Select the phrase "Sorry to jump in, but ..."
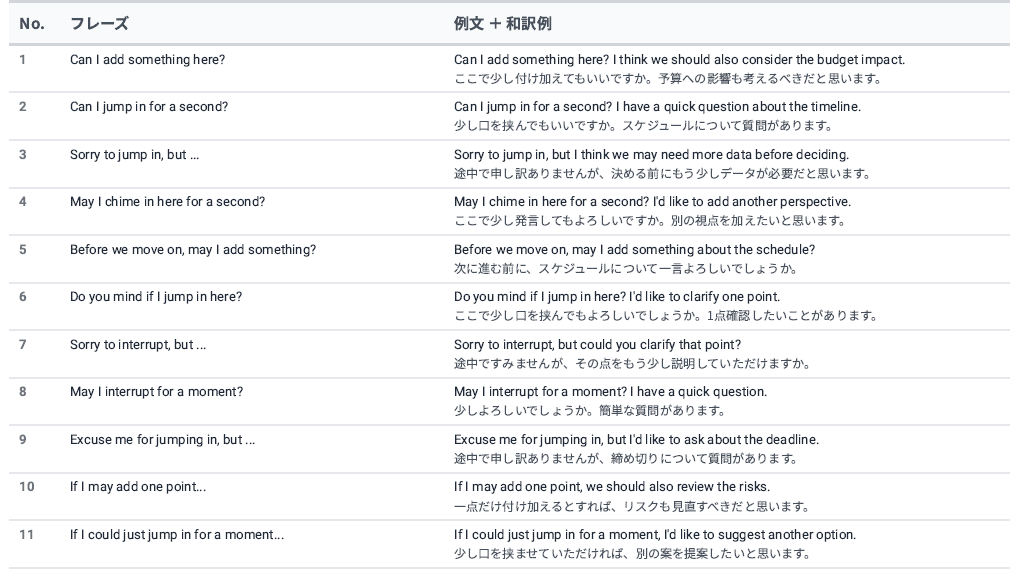 click(x=134, y=155)
